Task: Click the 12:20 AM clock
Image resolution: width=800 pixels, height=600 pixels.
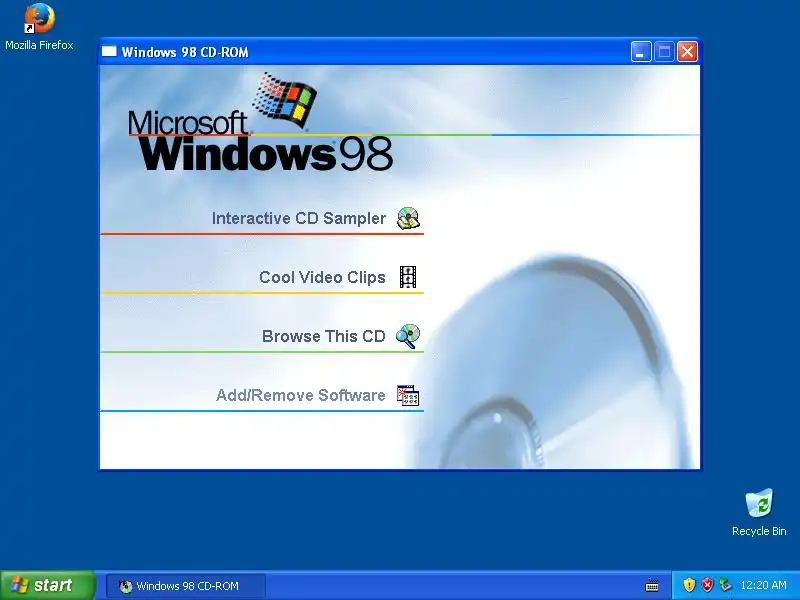Action: (x=763, y=585)
